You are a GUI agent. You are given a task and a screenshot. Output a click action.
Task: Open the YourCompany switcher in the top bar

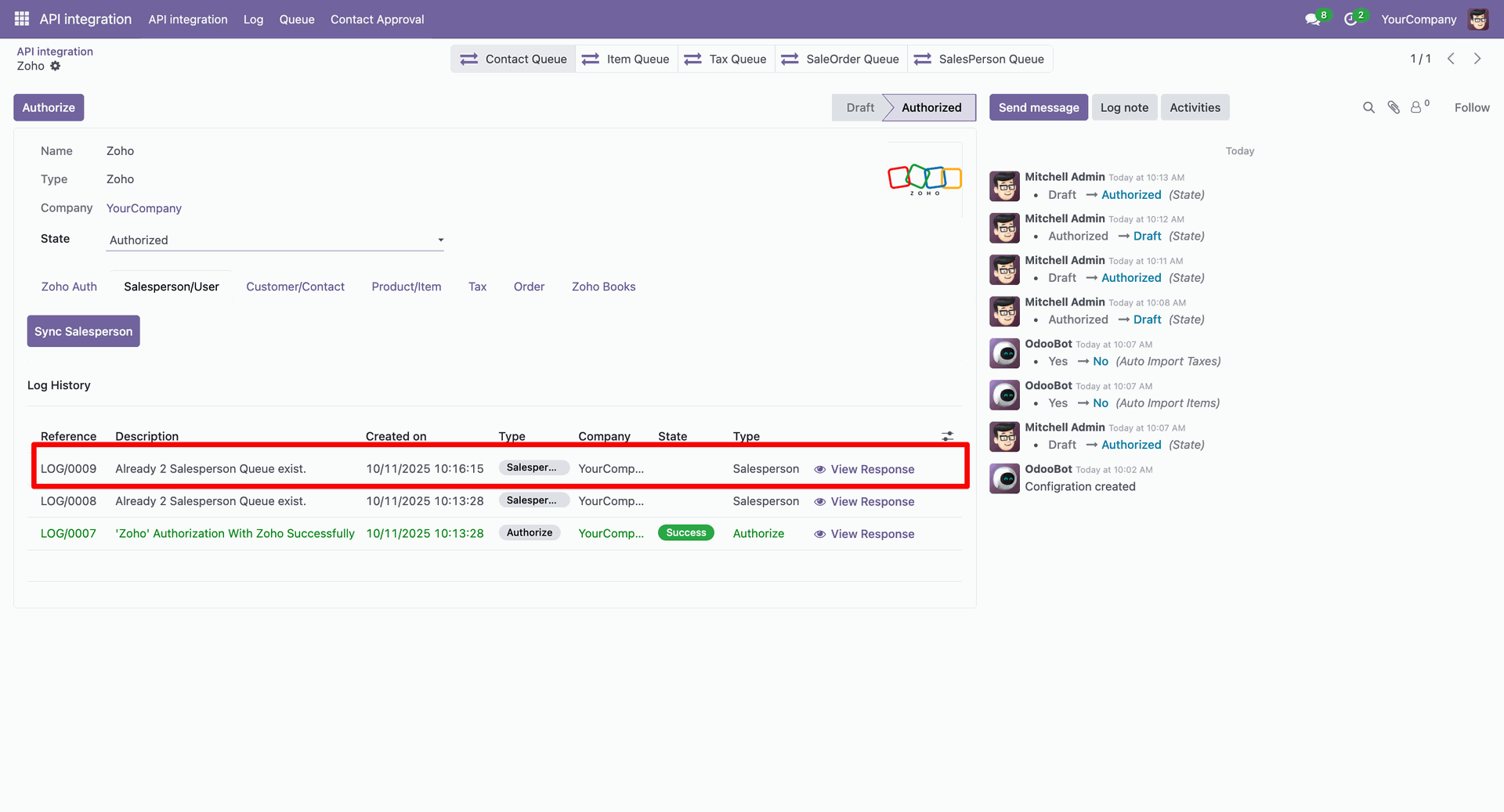1419,19
